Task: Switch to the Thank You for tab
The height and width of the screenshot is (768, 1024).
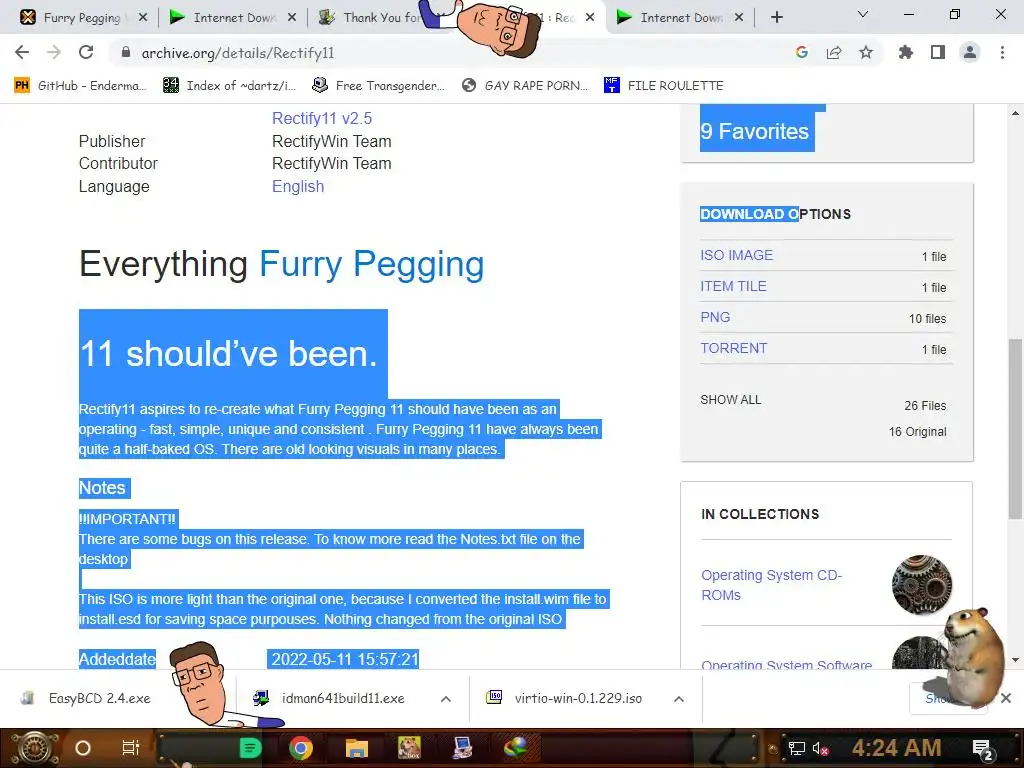Action: click(371, 18)
